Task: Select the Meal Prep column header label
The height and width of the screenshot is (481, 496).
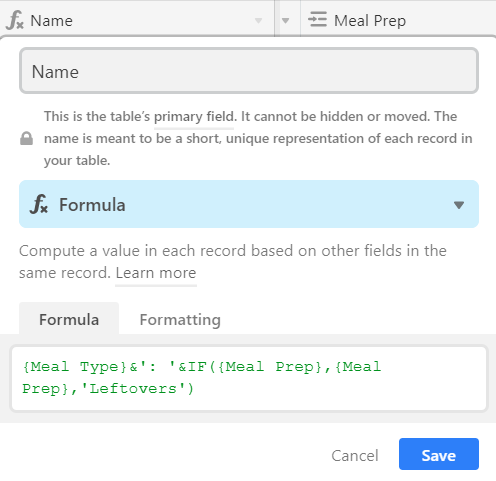Action: tap(370, 21)
